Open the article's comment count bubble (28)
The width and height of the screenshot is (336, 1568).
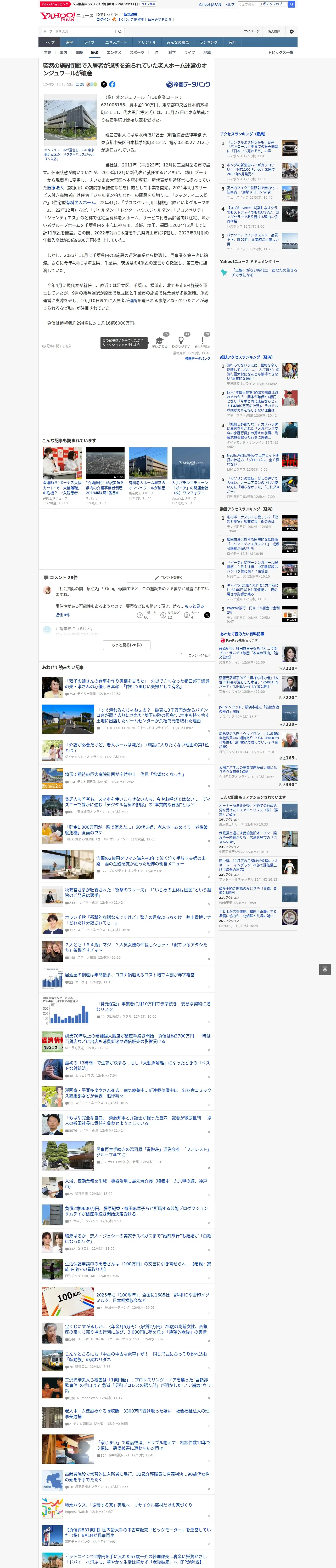pos(80,85)
